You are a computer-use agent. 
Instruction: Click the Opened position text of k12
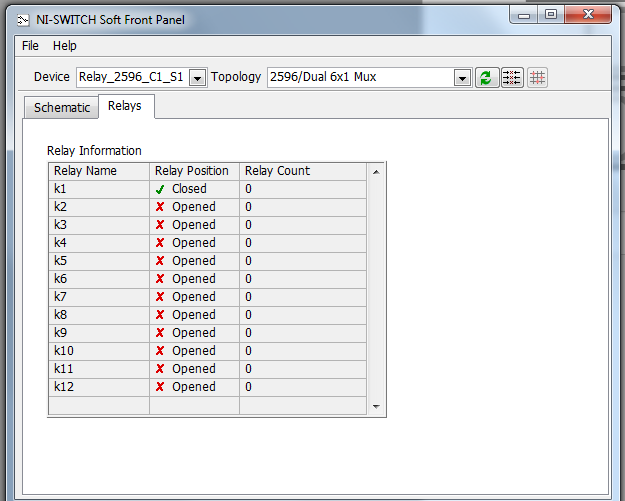click(x=194, y=387)
